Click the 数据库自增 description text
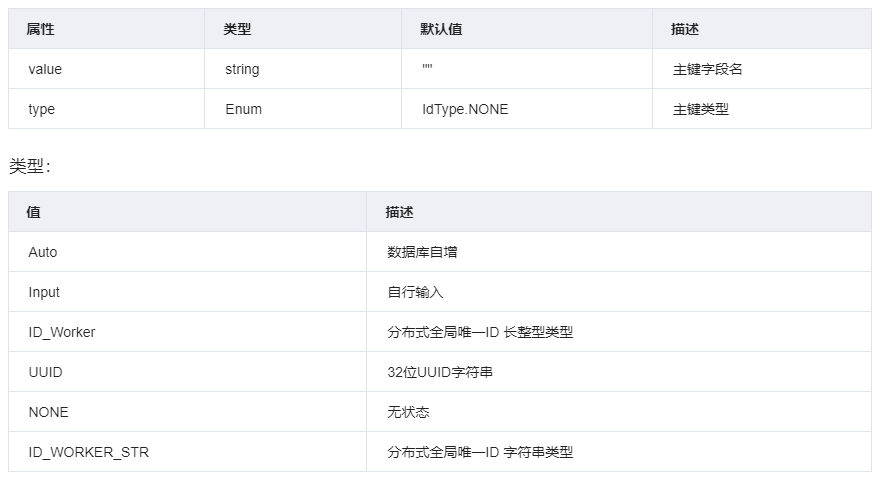The width and height of the screenshot is (882, 482). point(422,252)
